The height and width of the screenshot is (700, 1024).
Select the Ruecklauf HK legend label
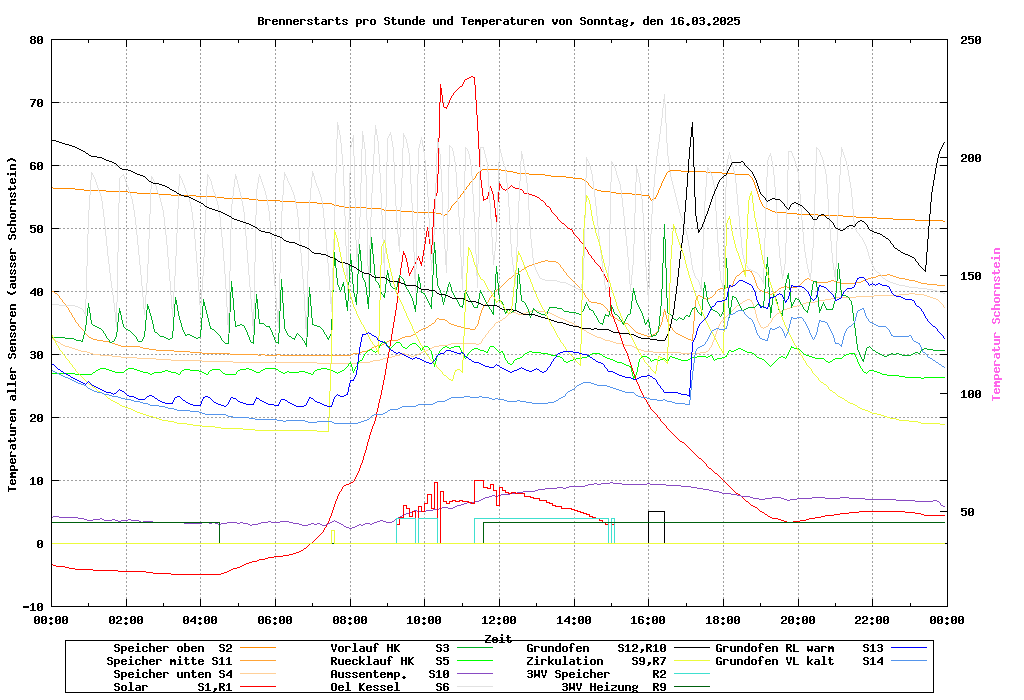tap(371, 661)
